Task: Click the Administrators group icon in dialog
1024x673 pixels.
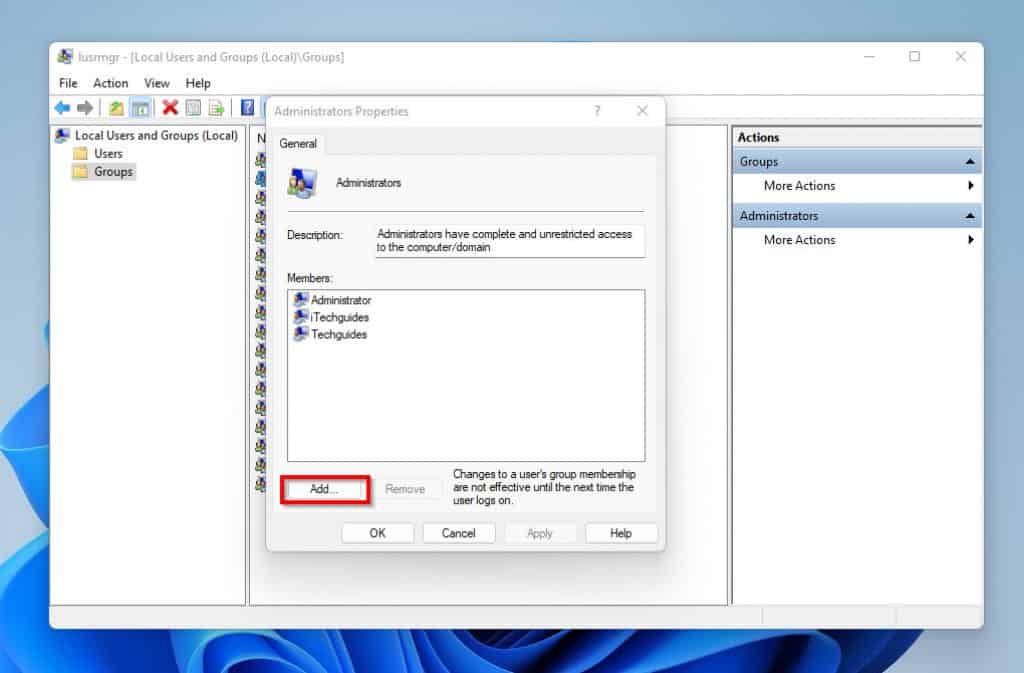Action: [x=302, y=183]
